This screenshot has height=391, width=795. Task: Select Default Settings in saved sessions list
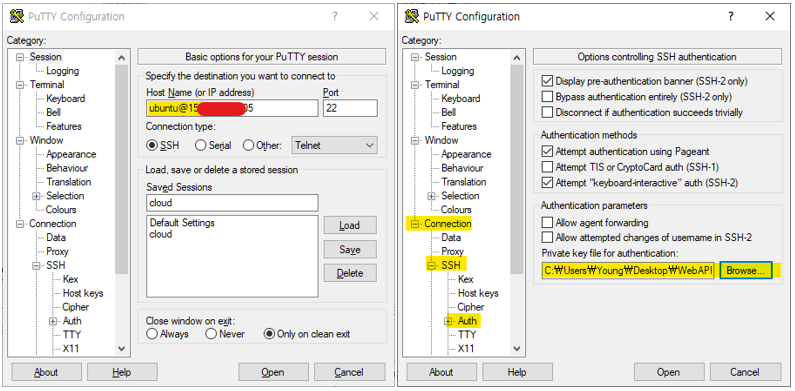(182, 223)
